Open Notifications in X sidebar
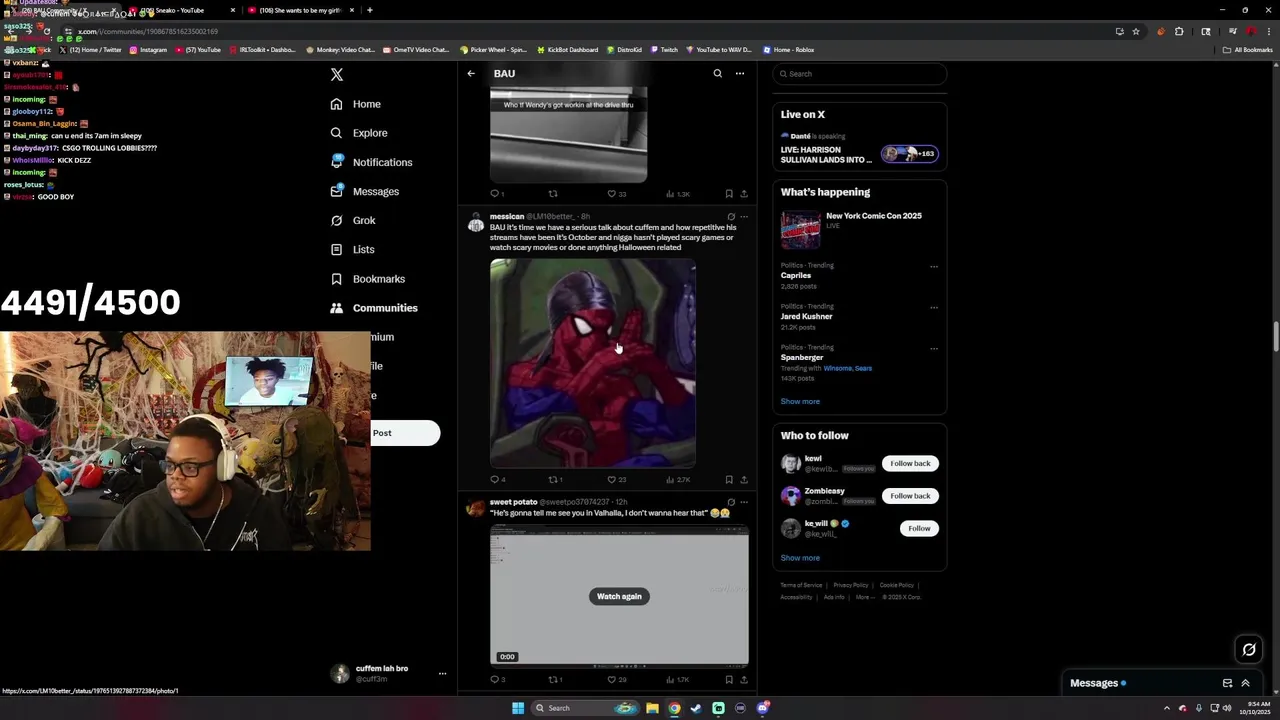This screenshot has width=1280, height=720. tap(371, 162)
